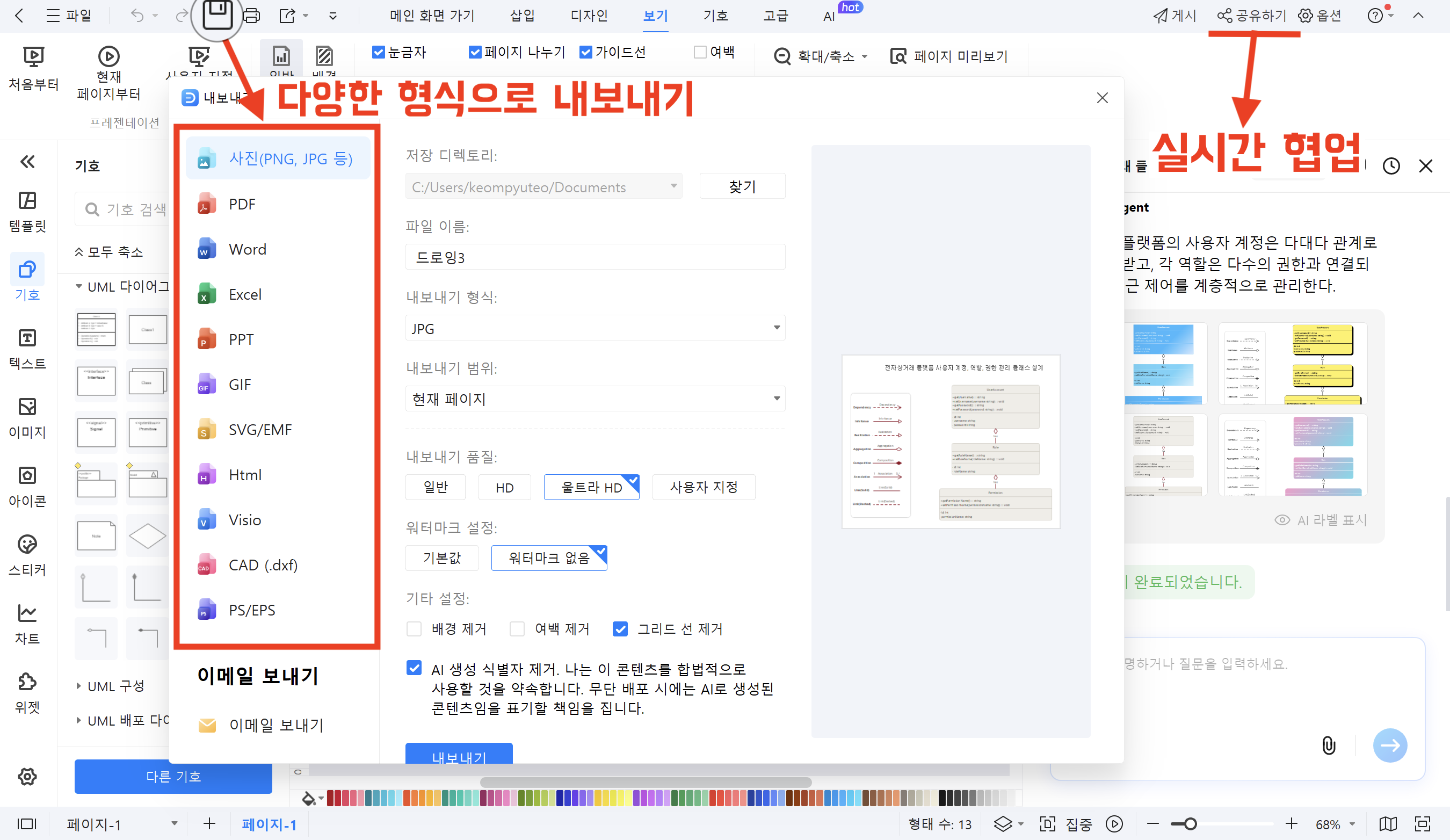Click the print icon in top toolbar
The height and width of the screenshot is (840, 1450).
(251, 16)
